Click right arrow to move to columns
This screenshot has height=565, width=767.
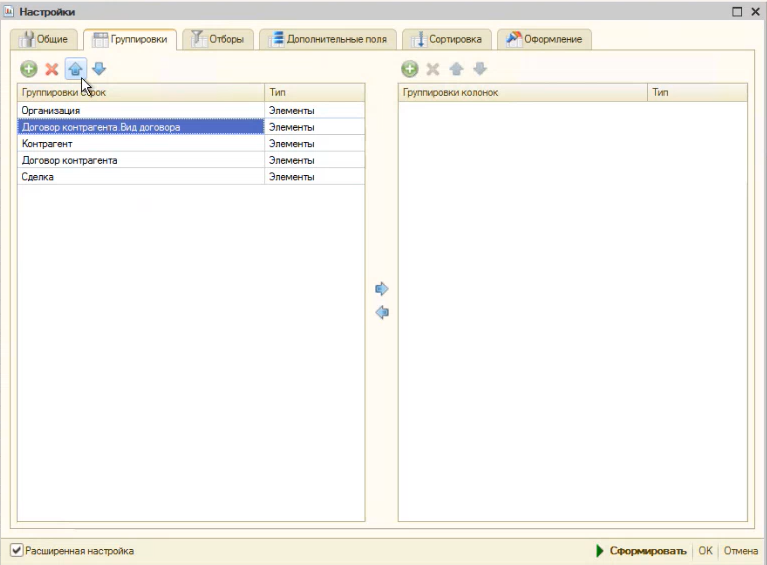pyautogui.click(x=382, y=289)
